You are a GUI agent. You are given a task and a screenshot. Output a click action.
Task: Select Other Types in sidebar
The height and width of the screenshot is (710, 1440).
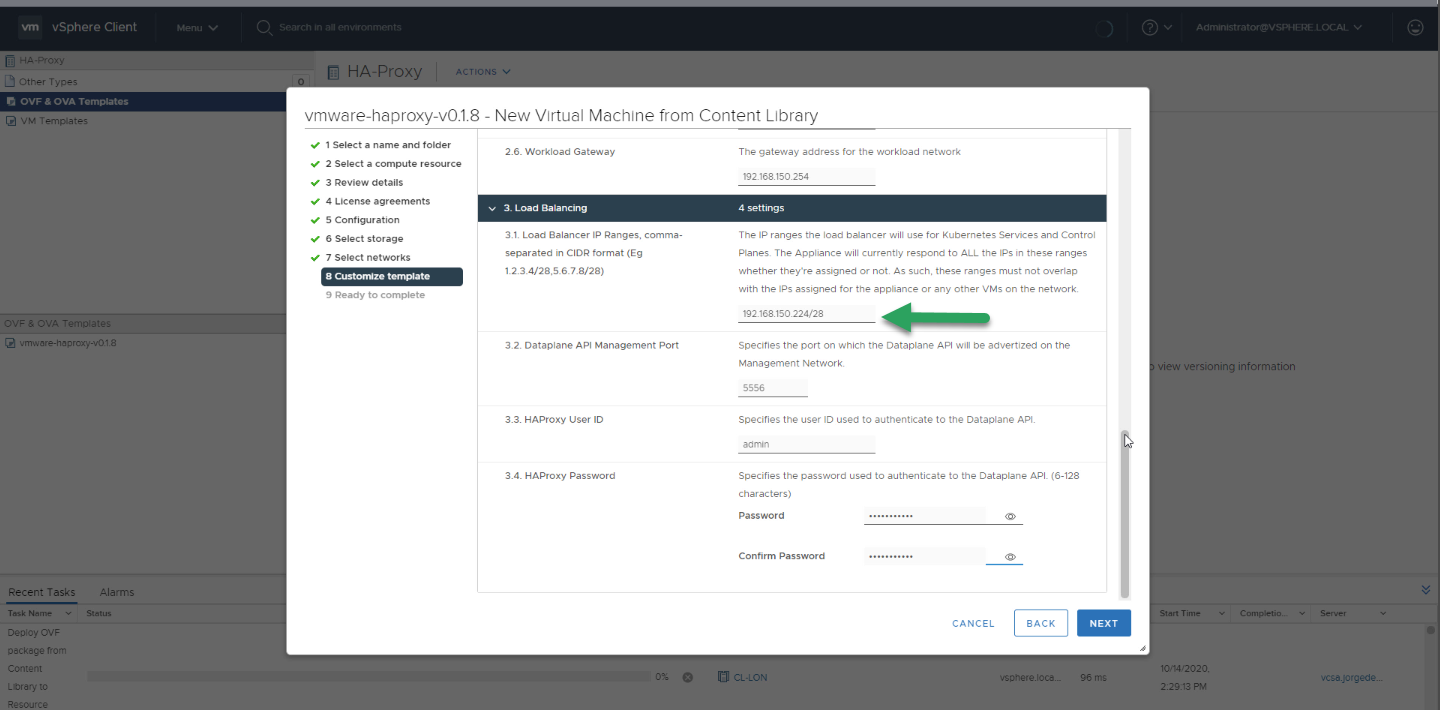tap(48, 82)
